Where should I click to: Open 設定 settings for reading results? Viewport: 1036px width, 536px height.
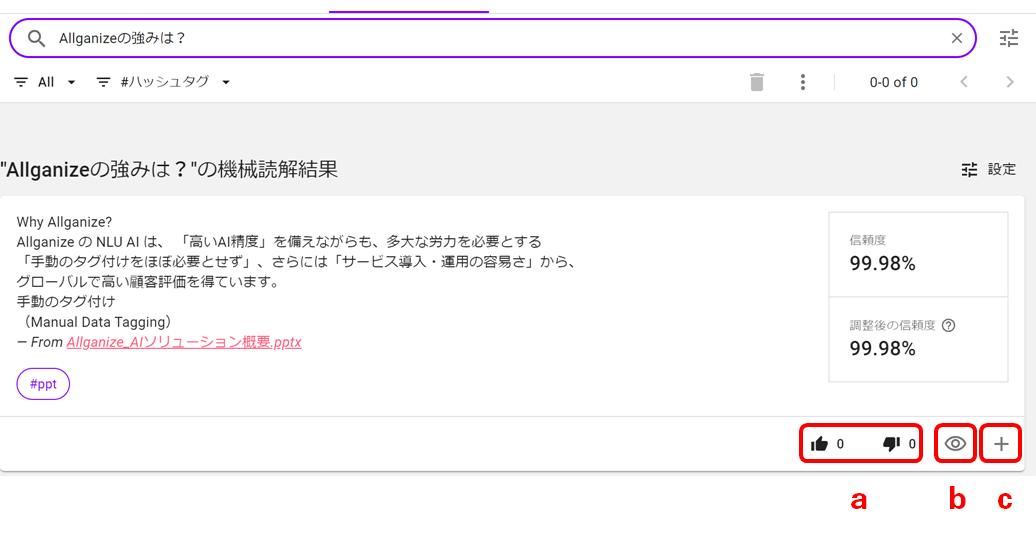pyautogui.click(x=988, y=169)
